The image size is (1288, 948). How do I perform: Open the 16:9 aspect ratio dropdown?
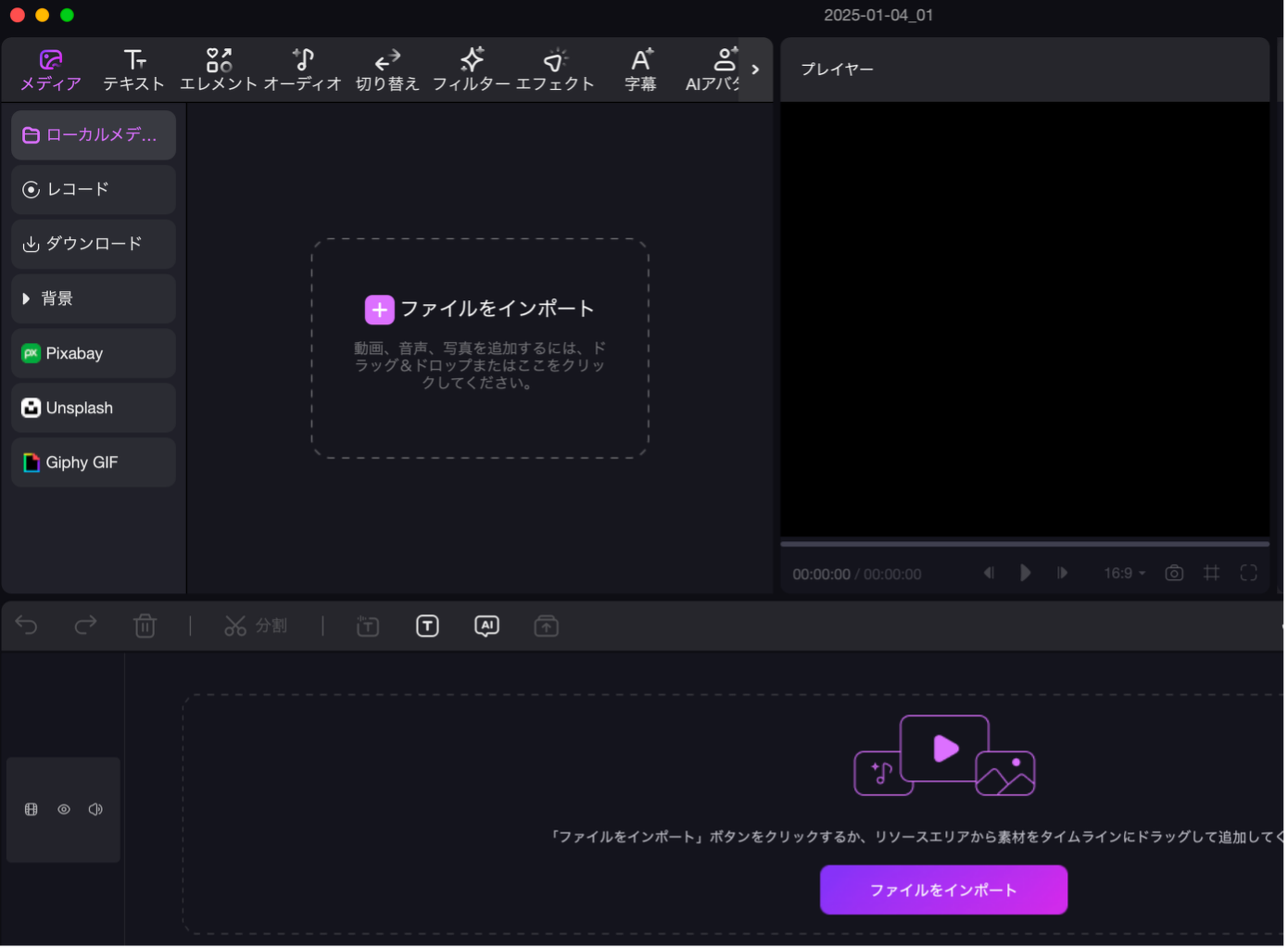tap(1124, 574)
